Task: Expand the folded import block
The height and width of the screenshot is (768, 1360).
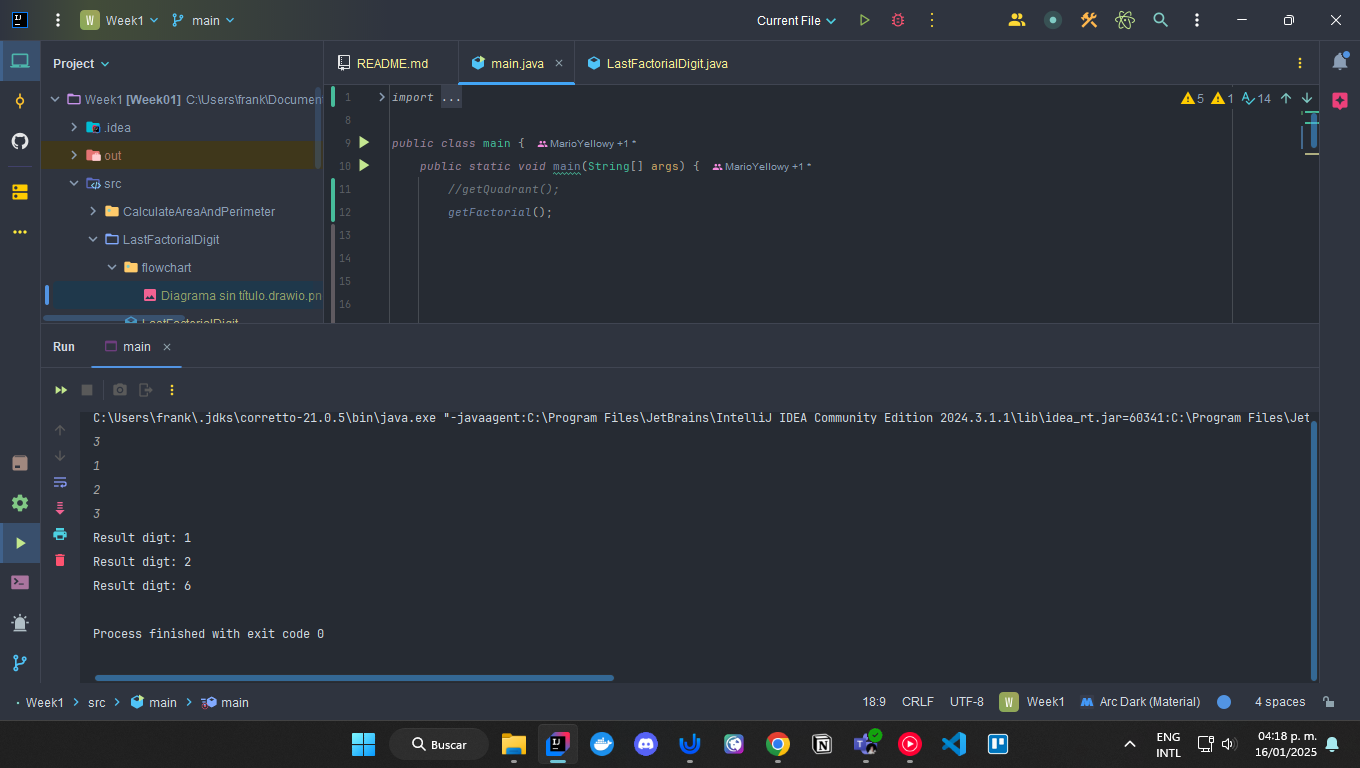Action: [x=382, y=97]
